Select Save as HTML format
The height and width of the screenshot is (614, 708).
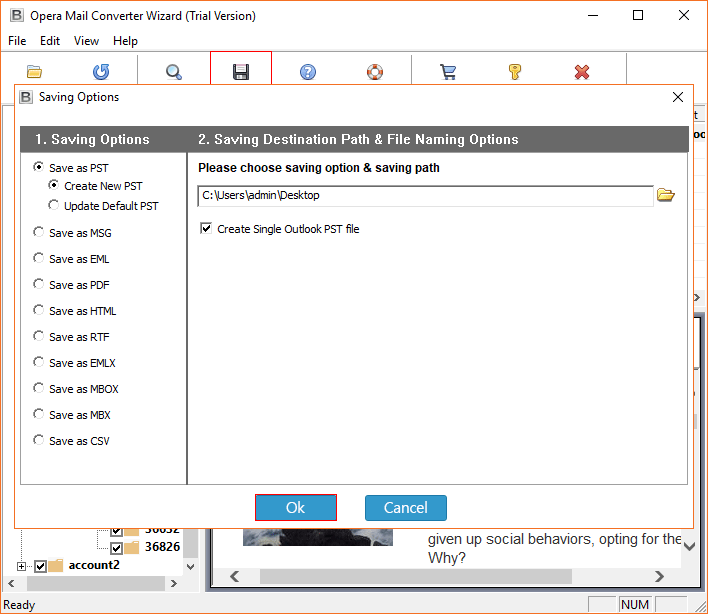tap(39, 310)
